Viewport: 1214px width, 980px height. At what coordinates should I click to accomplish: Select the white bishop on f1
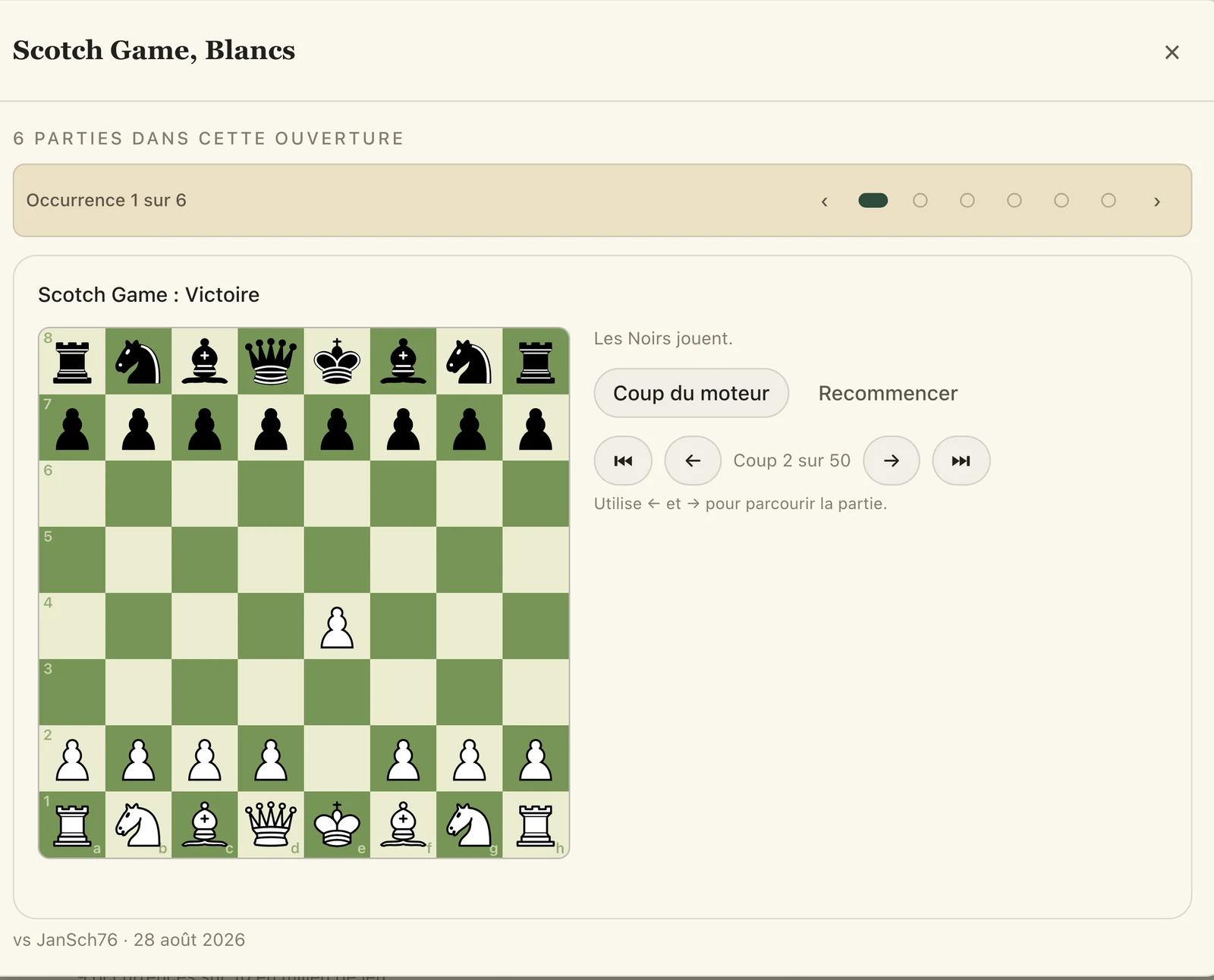coord(403,825)
